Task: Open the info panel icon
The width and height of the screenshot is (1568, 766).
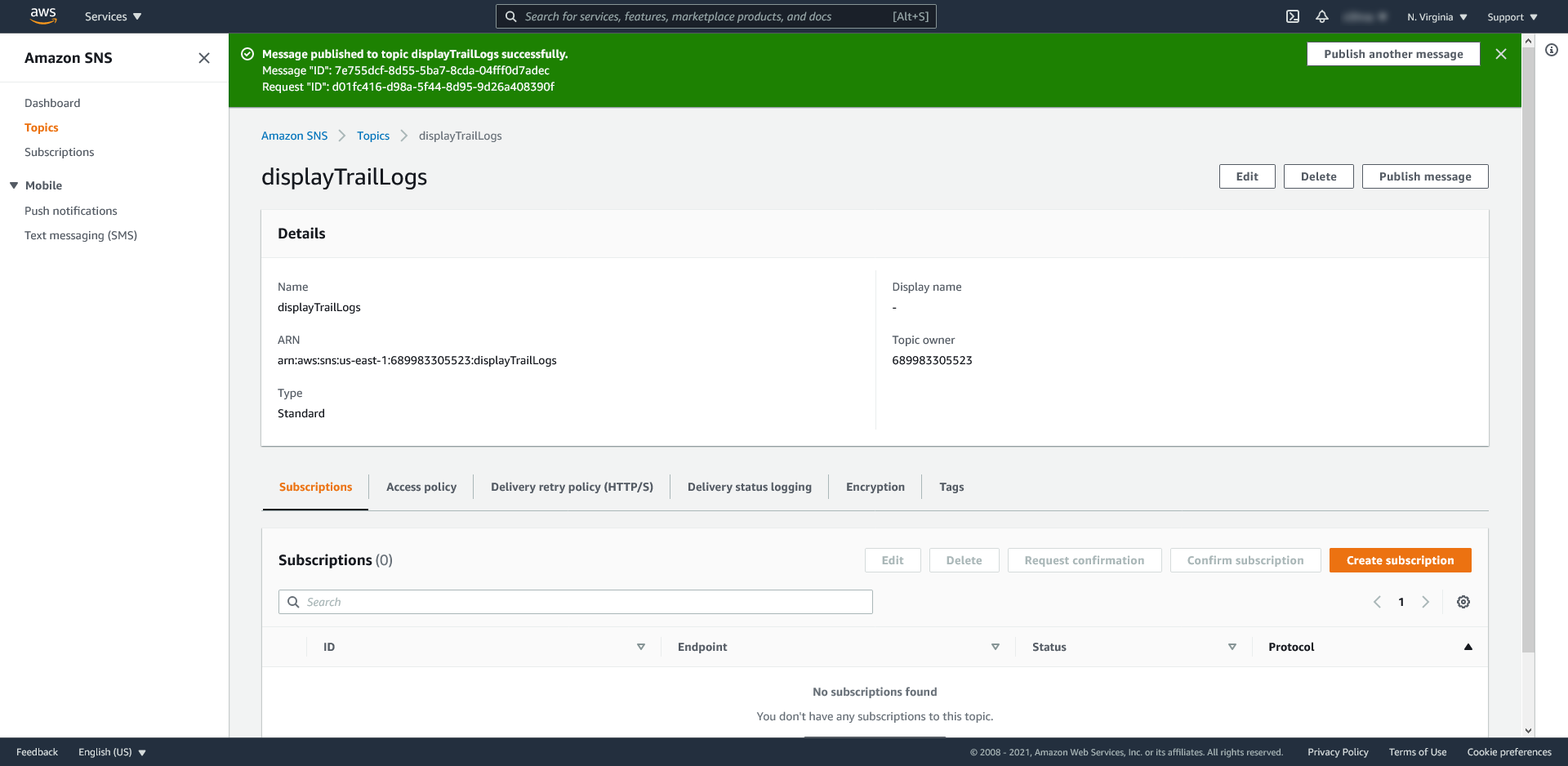Action: tap(1552, 50)
